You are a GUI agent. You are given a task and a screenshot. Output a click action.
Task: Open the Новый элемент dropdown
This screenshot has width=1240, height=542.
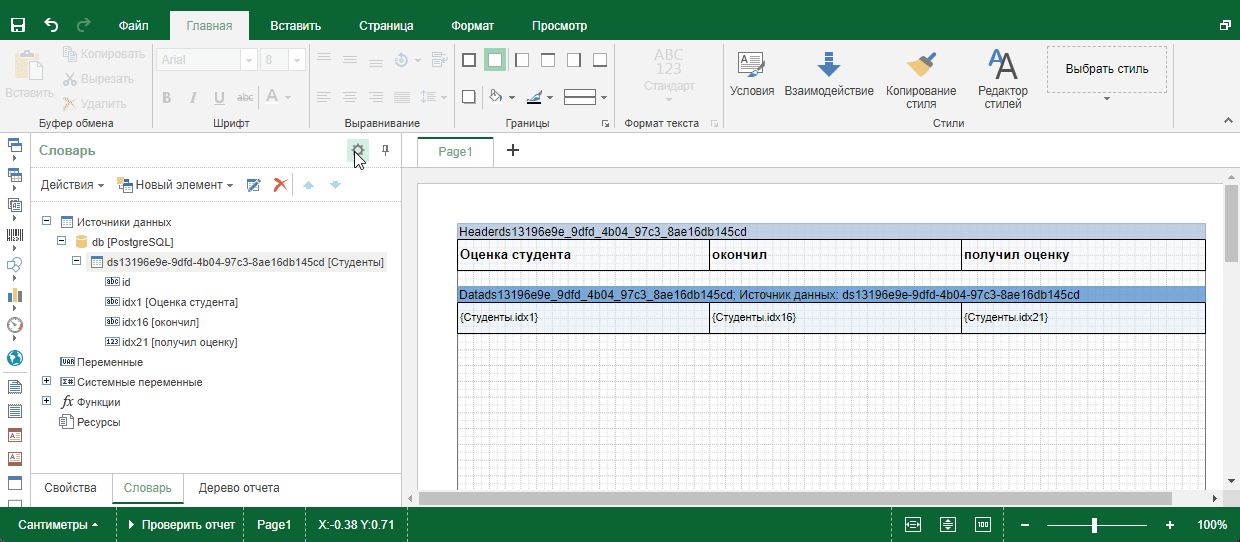point(176,185)
